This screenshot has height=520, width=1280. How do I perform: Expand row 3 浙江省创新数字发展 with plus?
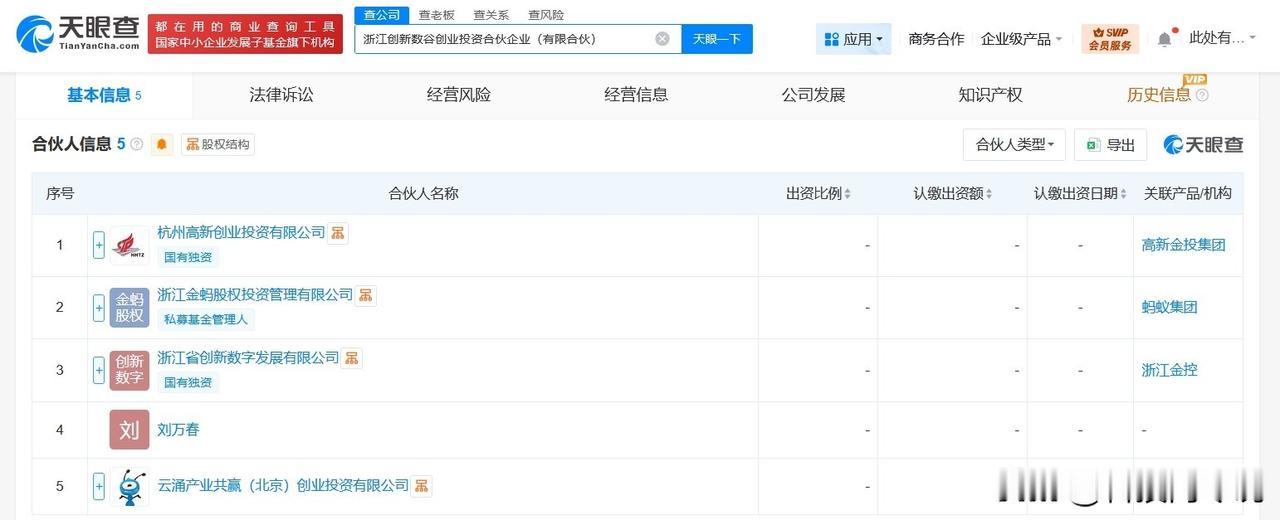pos(99,370)
